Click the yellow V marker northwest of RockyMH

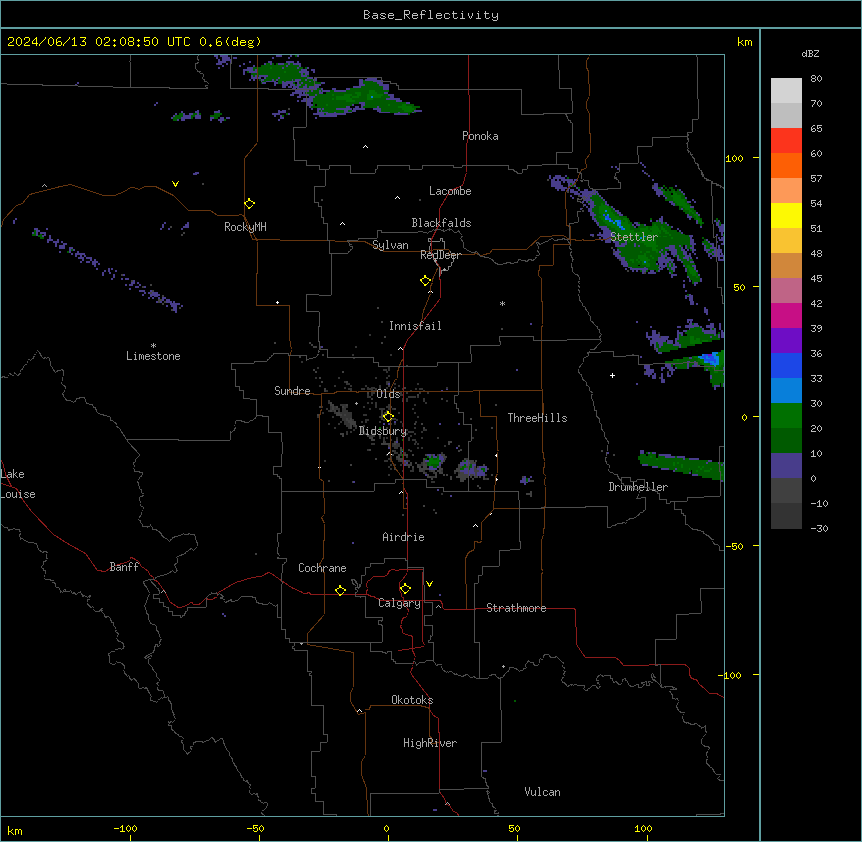pyautogui.click(x=175, y=184)
